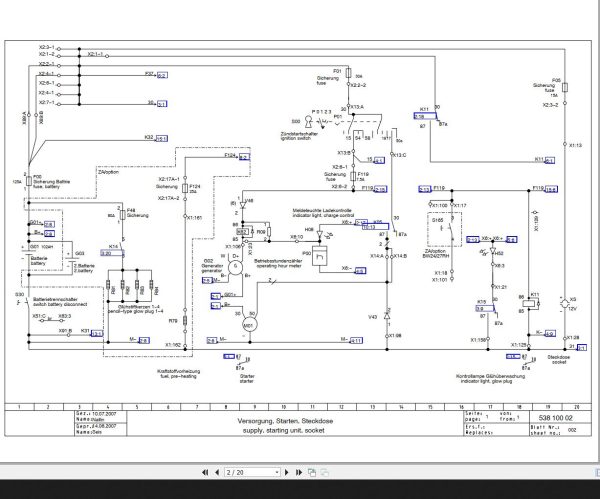Click the sheet title 'Versorgung, Starten, Steckdose'
This screenshot has height=499, width=600.
pos(285,421)
